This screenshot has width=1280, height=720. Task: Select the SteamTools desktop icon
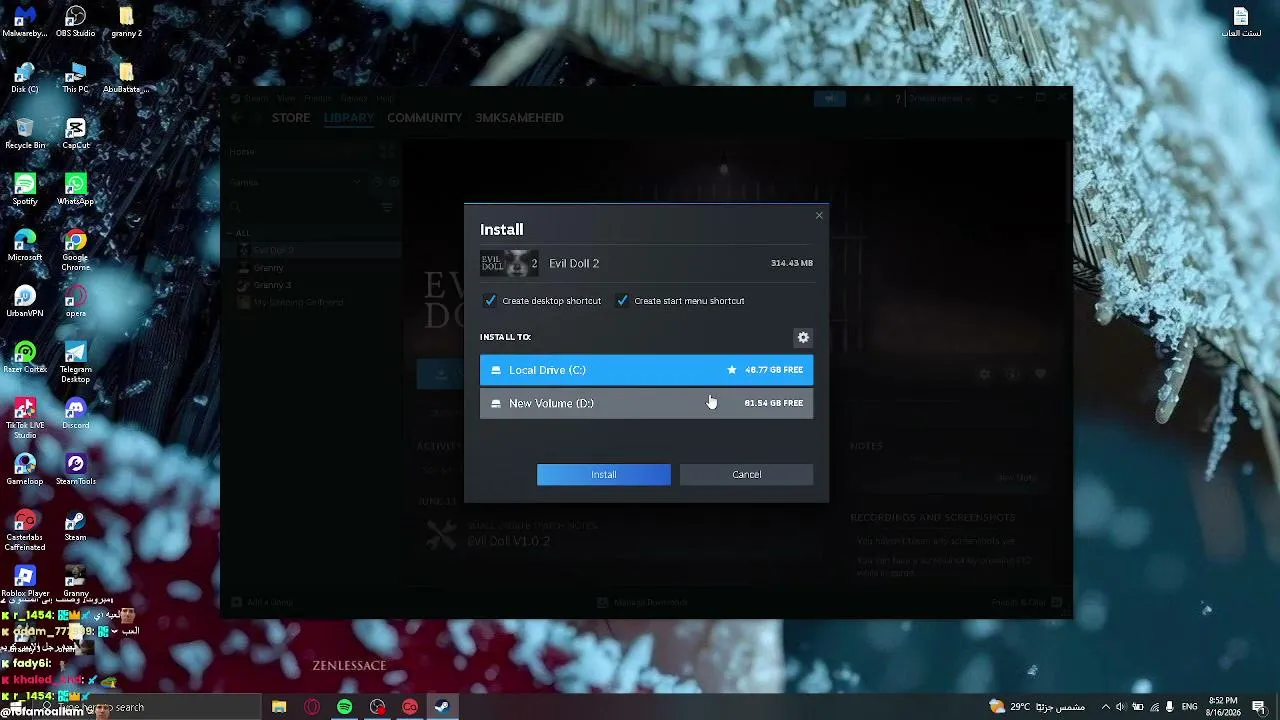[x=75, y=470]
